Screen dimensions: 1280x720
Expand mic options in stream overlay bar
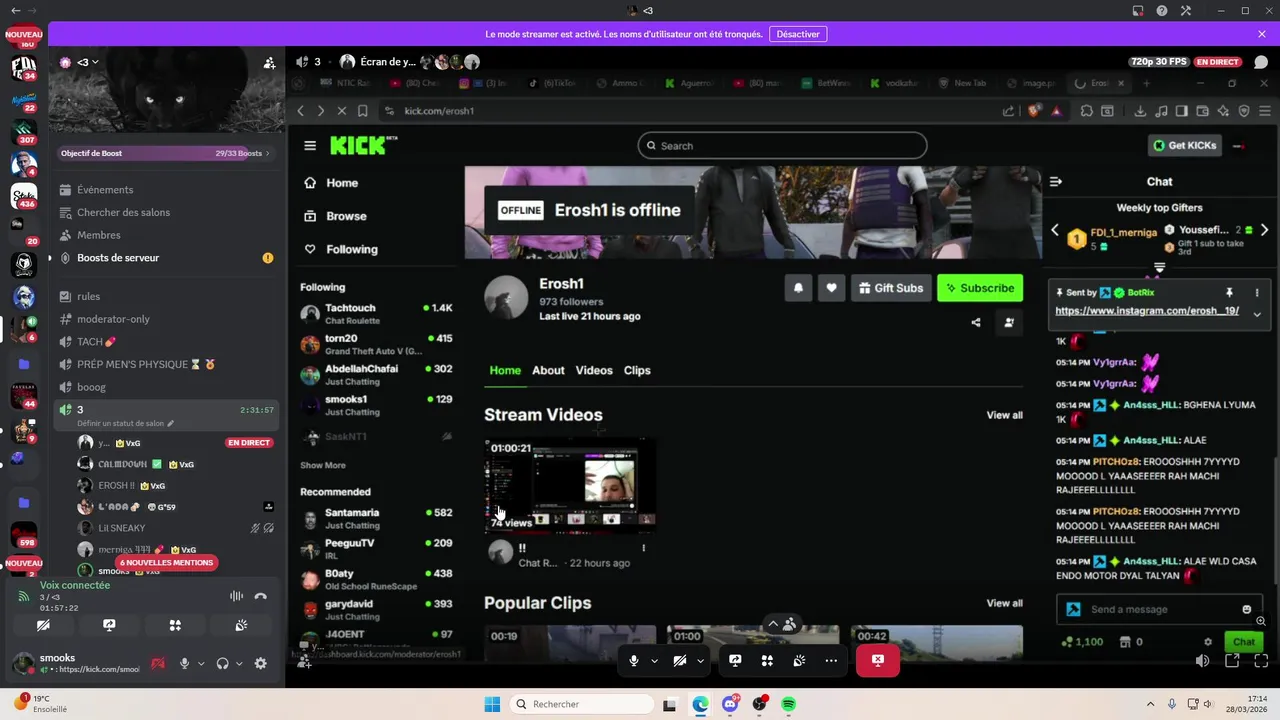pyautogui.click(x=654, y=661)
